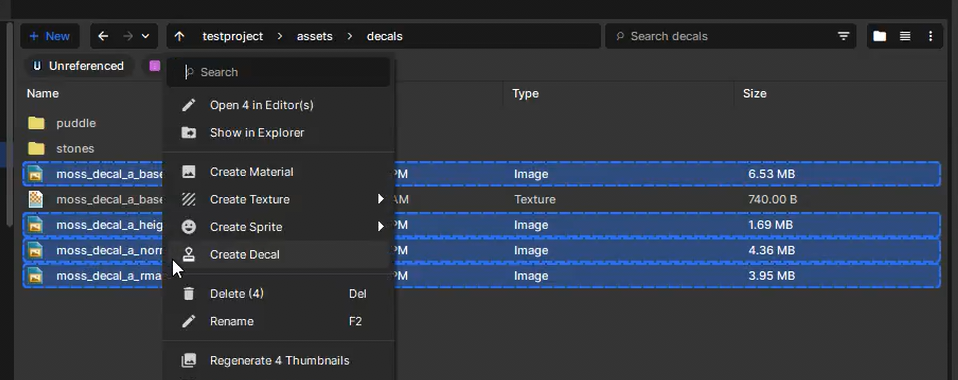Click stamp icon beside Create Decal
Viewport: 958px width, 380px height.
click(189, 254)
